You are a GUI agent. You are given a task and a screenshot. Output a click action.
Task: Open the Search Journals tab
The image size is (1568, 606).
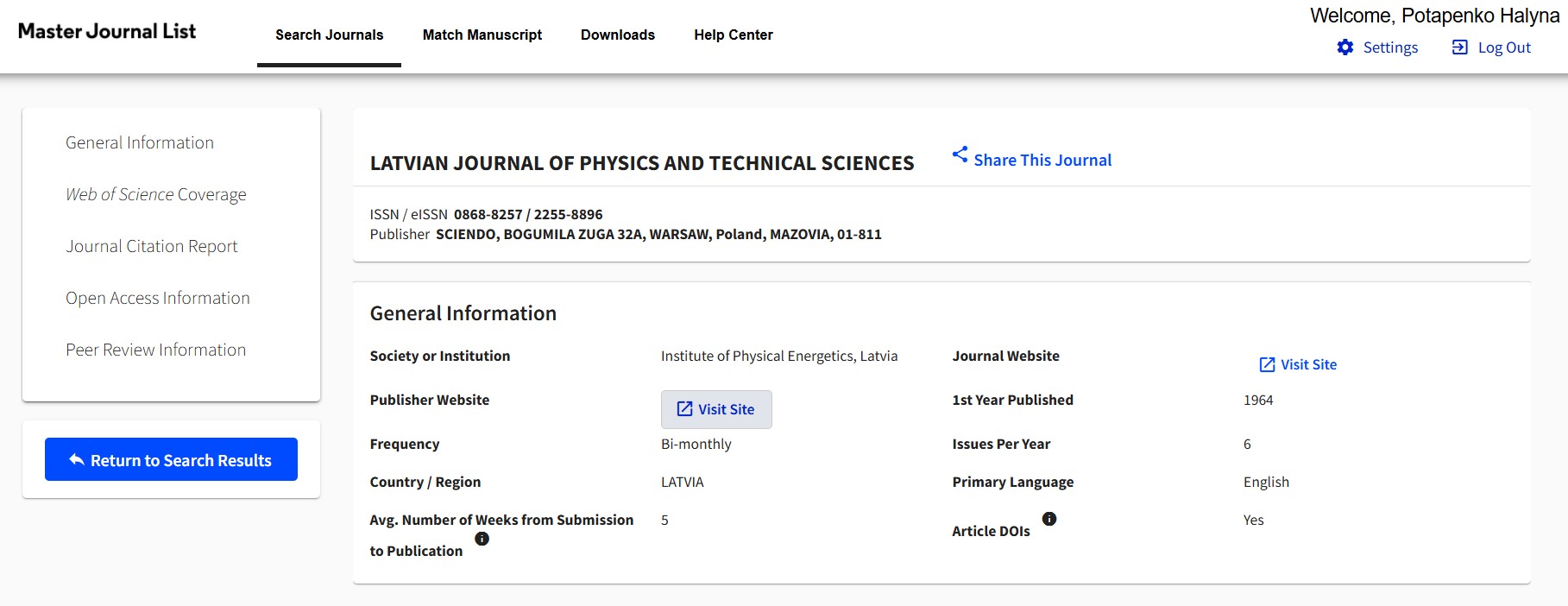tap(329, 35)
